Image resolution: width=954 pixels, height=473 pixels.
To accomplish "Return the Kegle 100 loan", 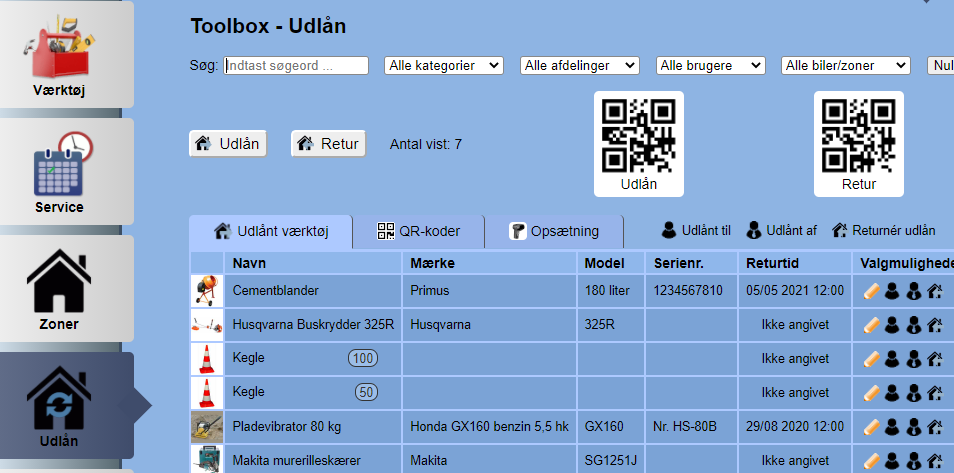I will pyautogui.click(x=935, y=359).
